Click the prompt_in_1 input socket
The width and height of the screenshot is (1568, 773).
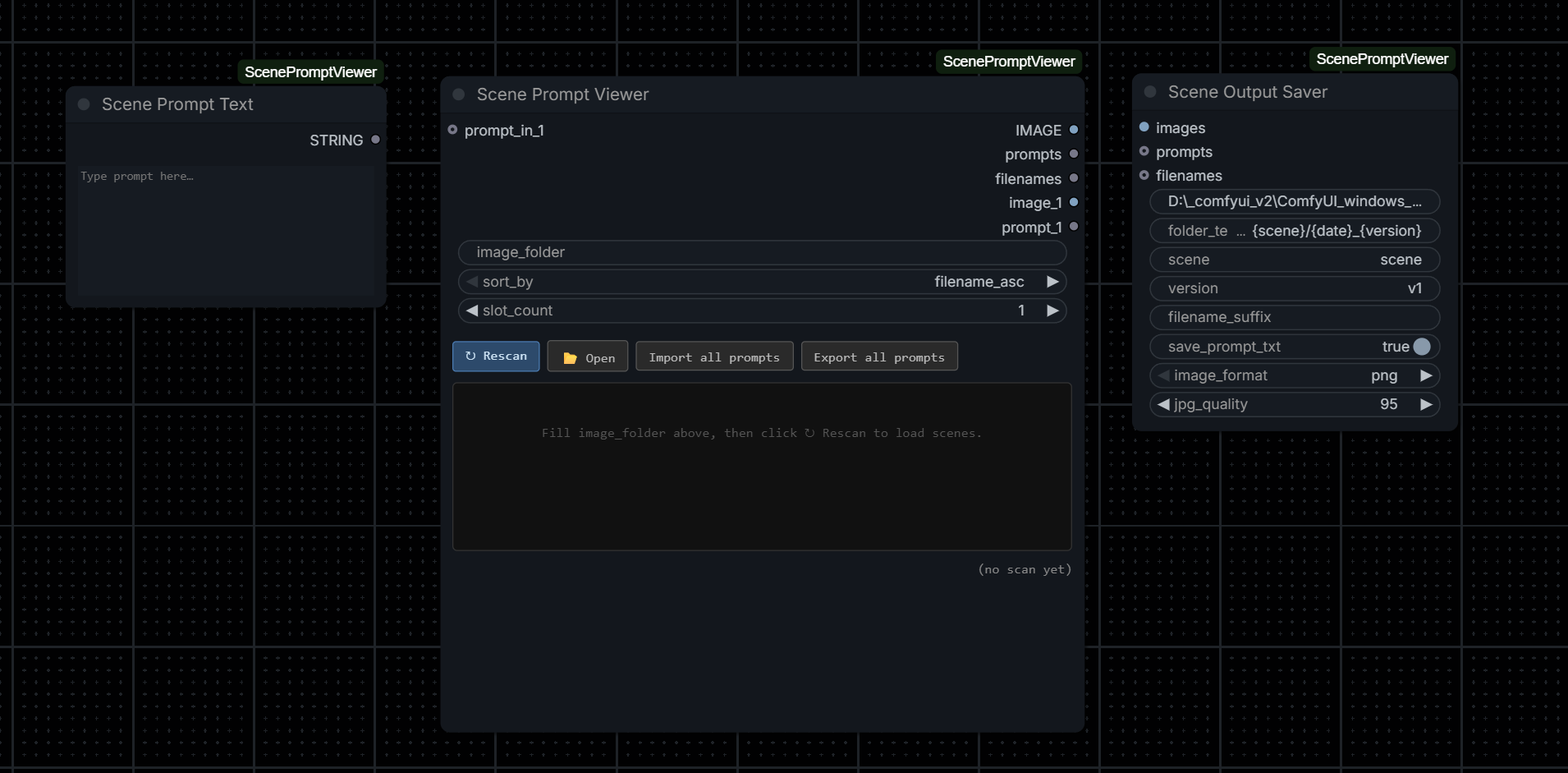(x=452, y=130)
